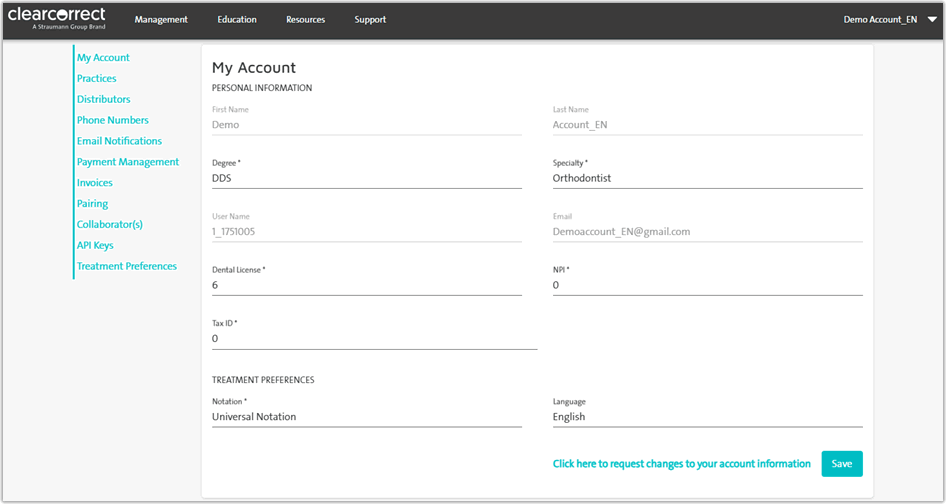Open Phone Numbers settings
Image resolution: width=946 pixels, height=504 pixels.
coord(113,121)
